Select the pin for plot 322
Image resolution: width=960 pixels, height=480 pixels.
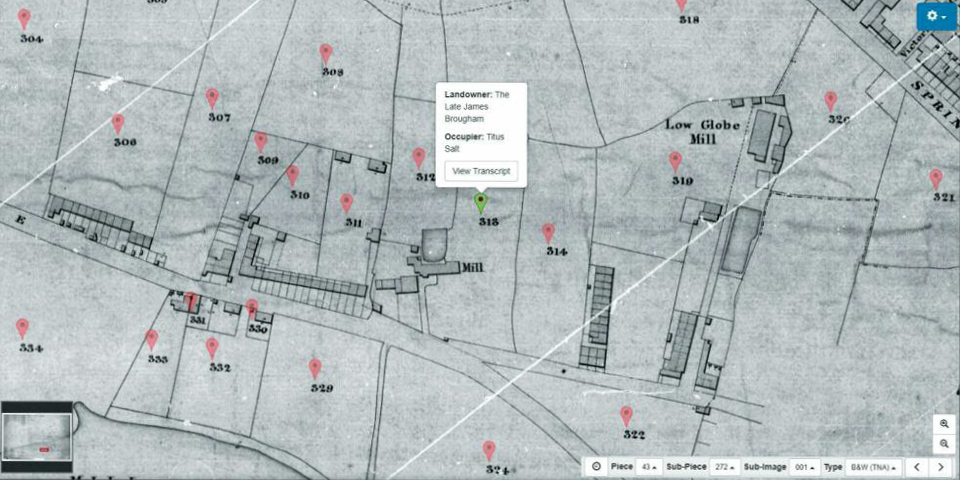tap(626, 415)
